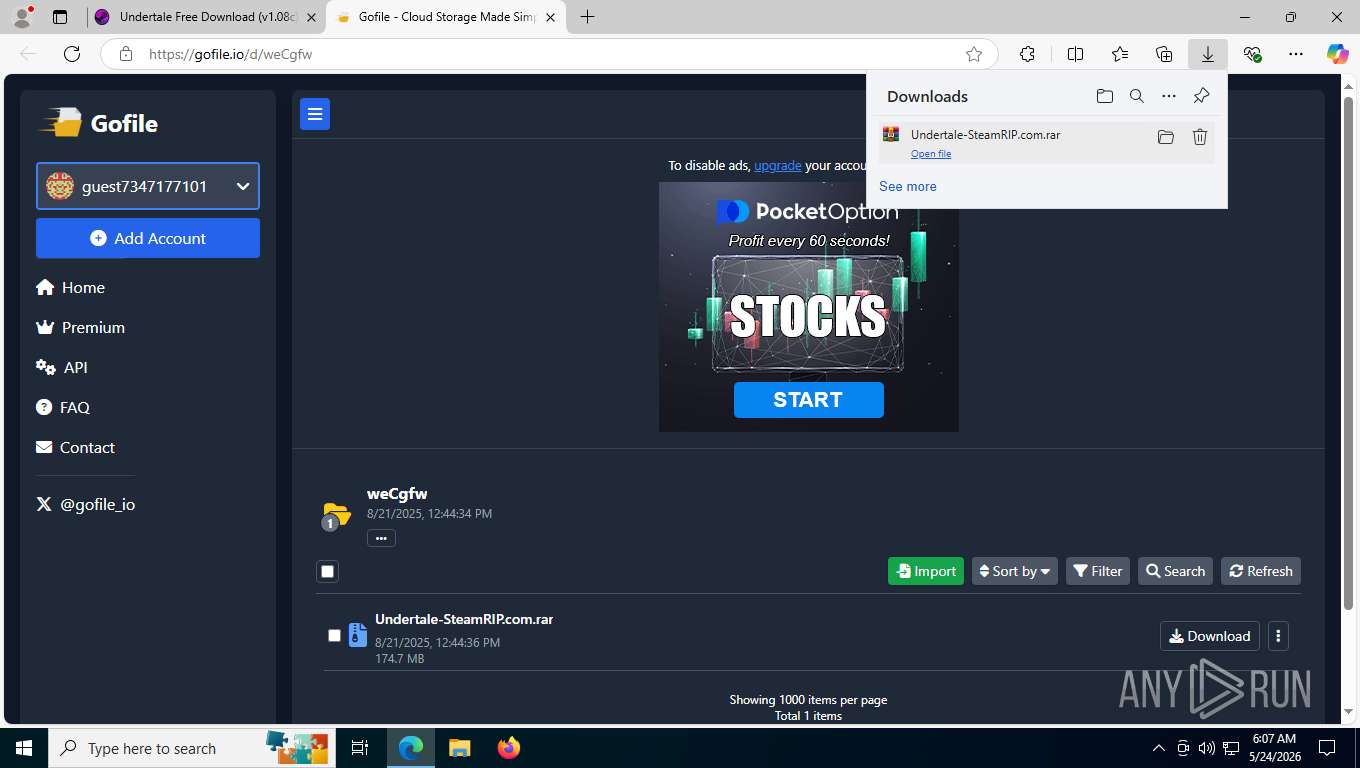Delete the downloaded file with trash icon

pos(1200,137)
